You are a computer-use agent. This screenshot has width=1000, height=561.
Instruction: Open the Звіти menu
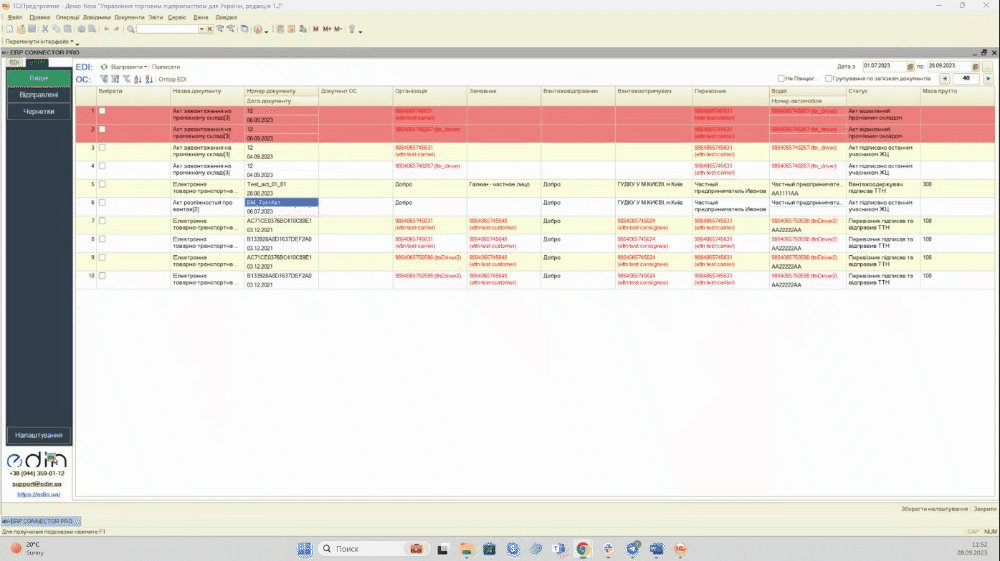click(x=156, y=17)
